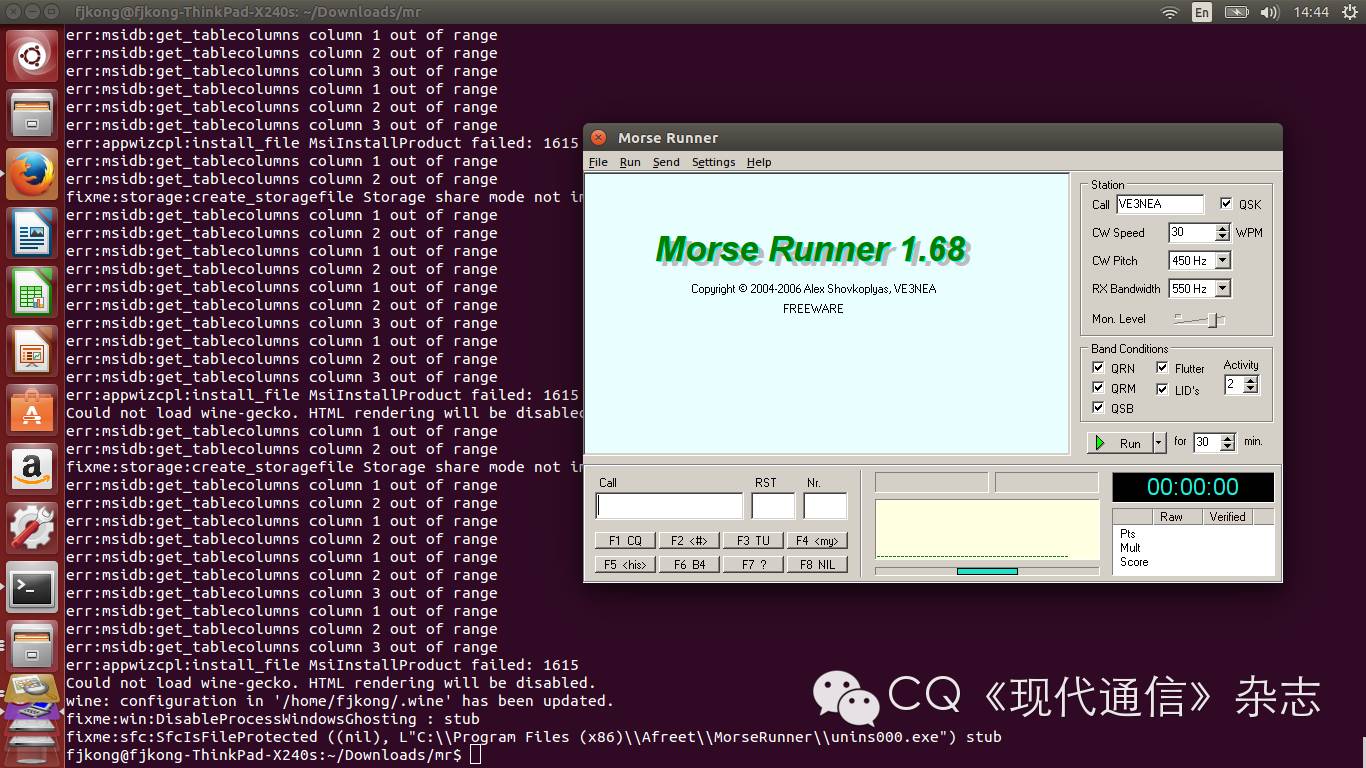Open Files manager in launcher
This screenshot has width=1366, height=768.
click(32, 115)
